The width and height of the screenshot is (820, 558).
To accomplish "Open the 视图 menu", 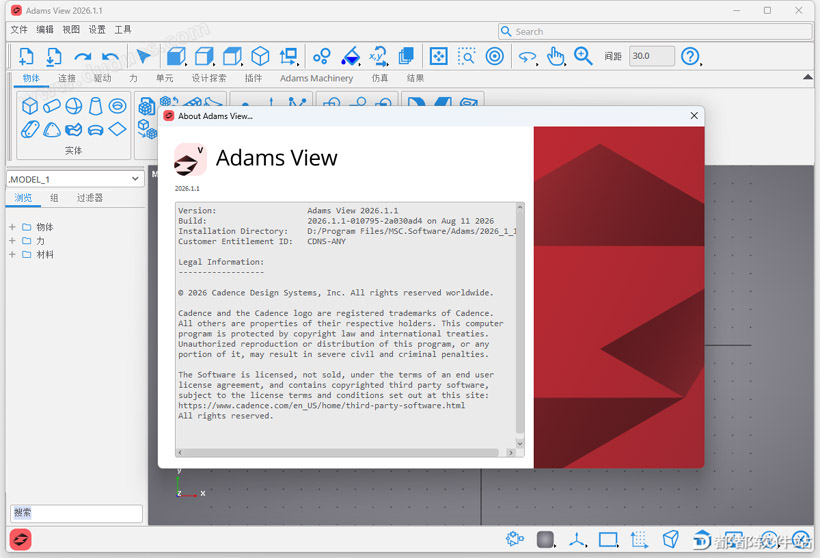I will tap(71, 30).
